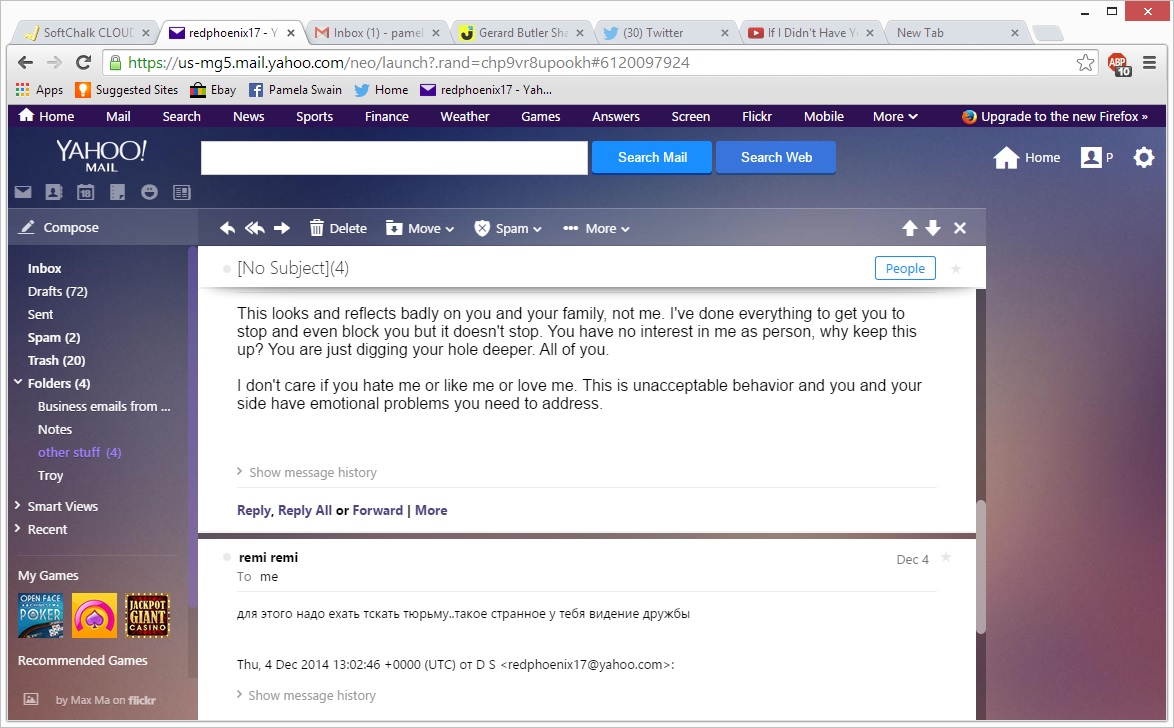Click the More link beside Forward
This screenshot has height=728, width=1174.
click(431, 510)
